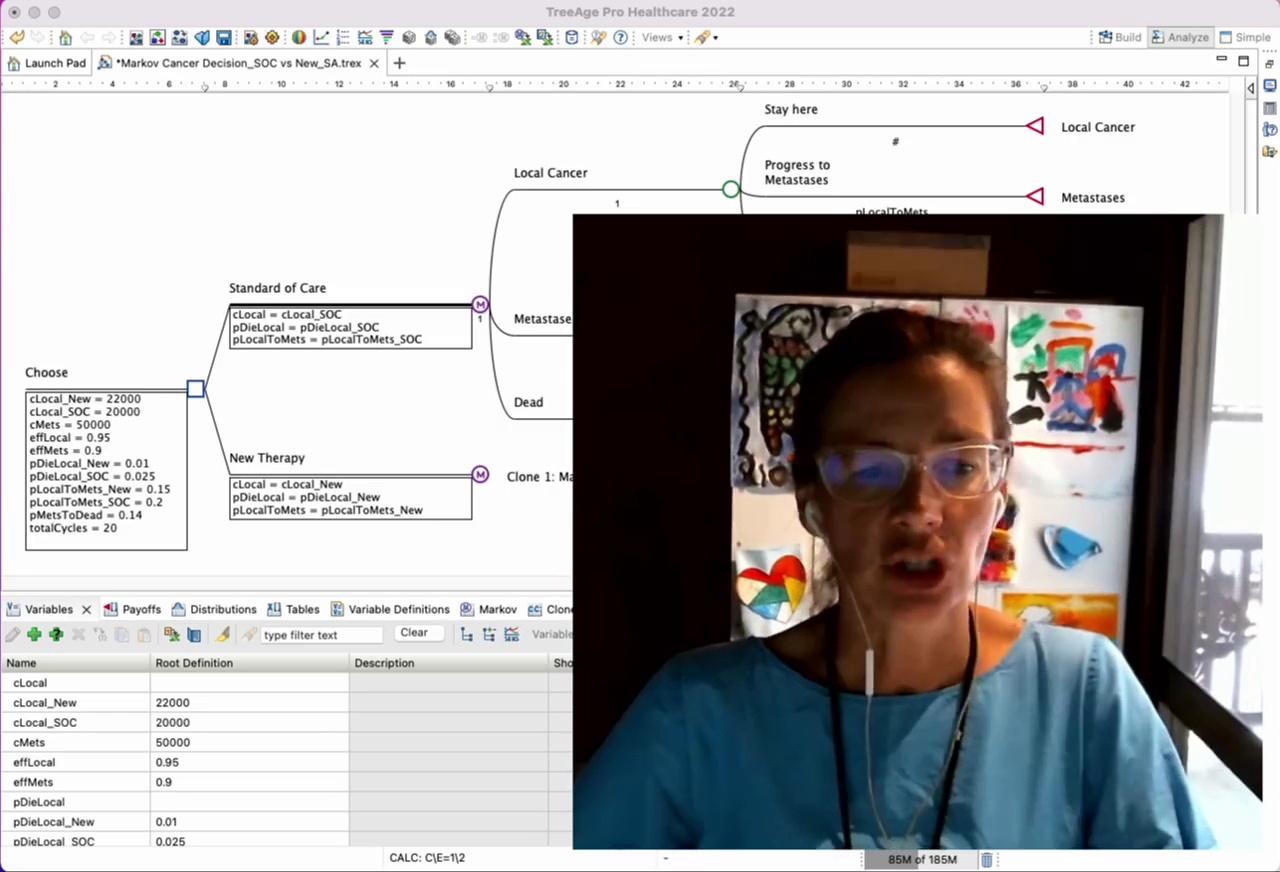Click the Choose decision node square
This screenshot has height=872, width=1280.
(196, 389)
